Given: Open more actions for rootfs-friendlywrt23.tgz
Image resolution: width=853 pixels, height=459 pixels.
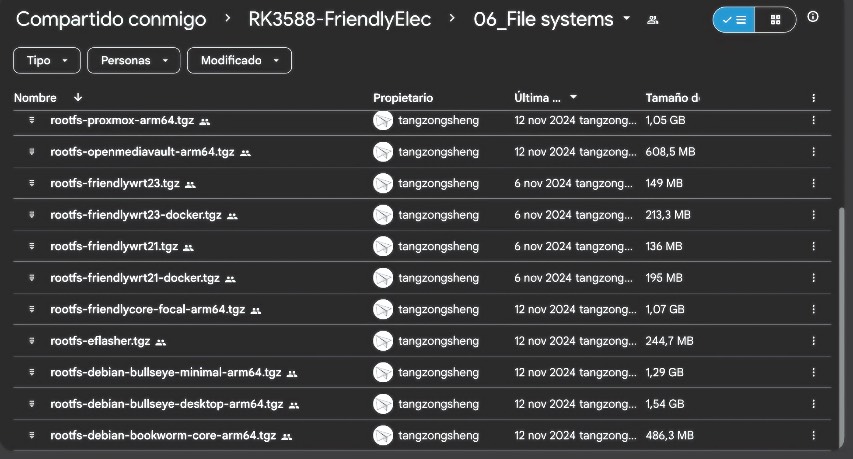Looking at the screenshot, I should pos(813,183).
